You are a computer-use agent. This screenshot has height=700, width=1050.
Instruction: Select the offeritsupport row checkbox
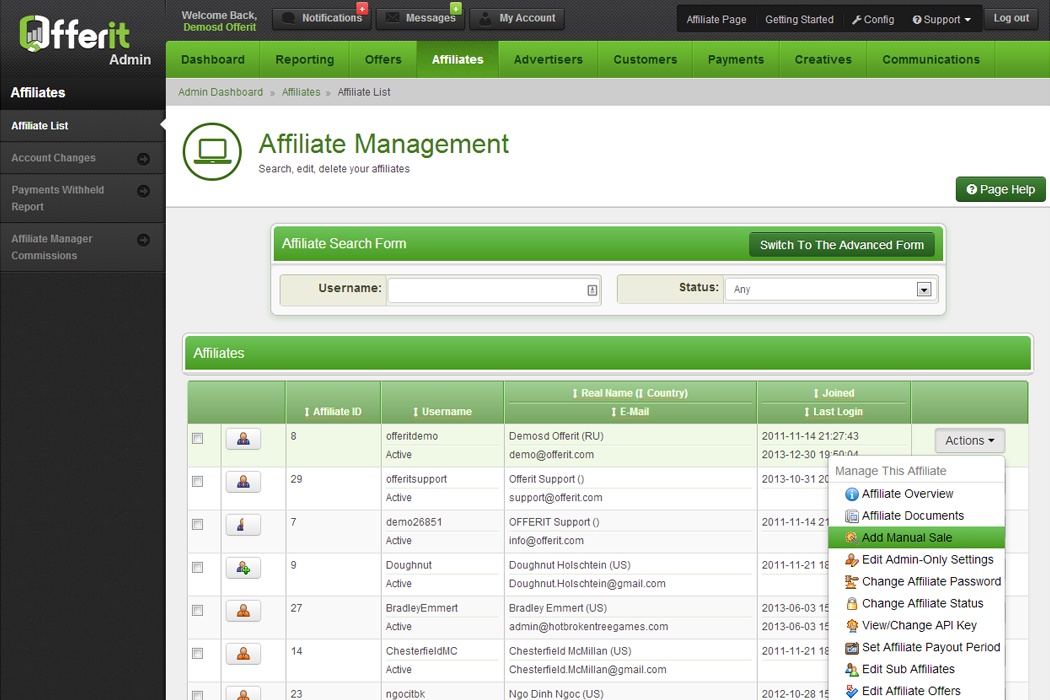tap(198, 482)
